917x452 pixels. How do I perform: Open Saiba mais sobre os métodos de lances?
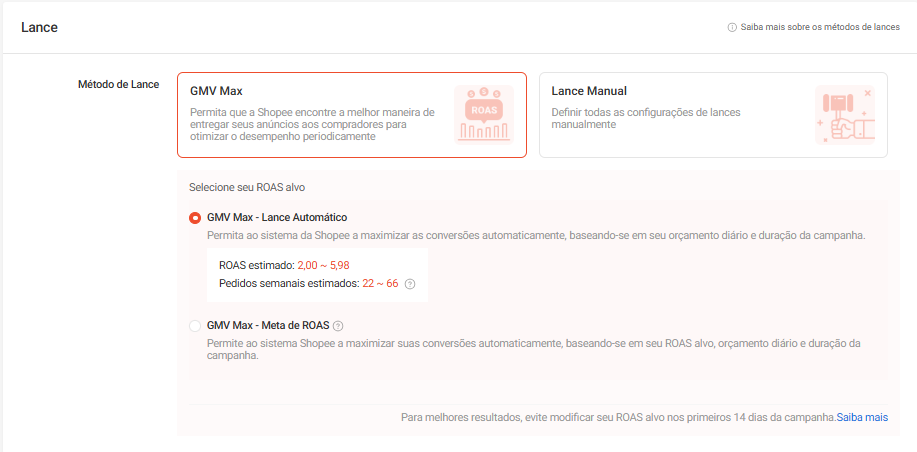pyautogui.click(x=820, y=28)
